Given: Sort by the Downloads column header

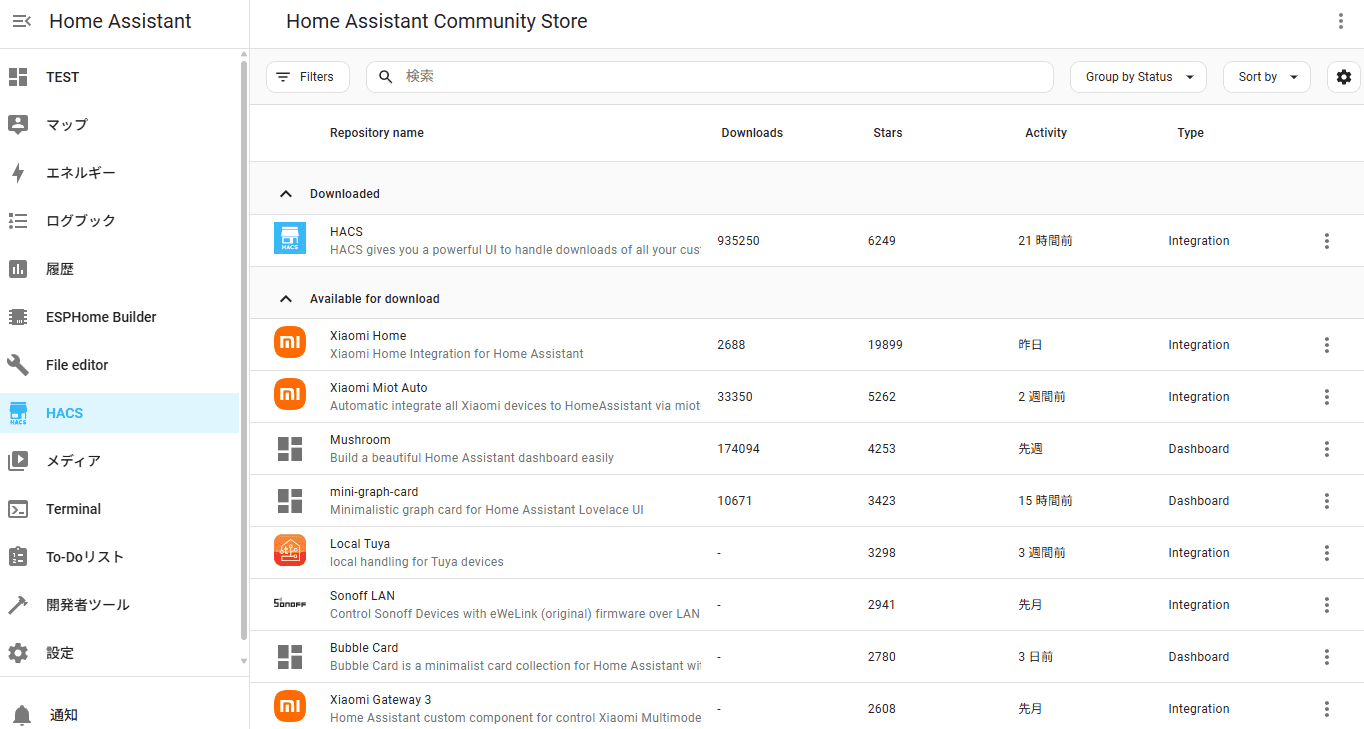Looking at the screenshot, I should [752, 133].
